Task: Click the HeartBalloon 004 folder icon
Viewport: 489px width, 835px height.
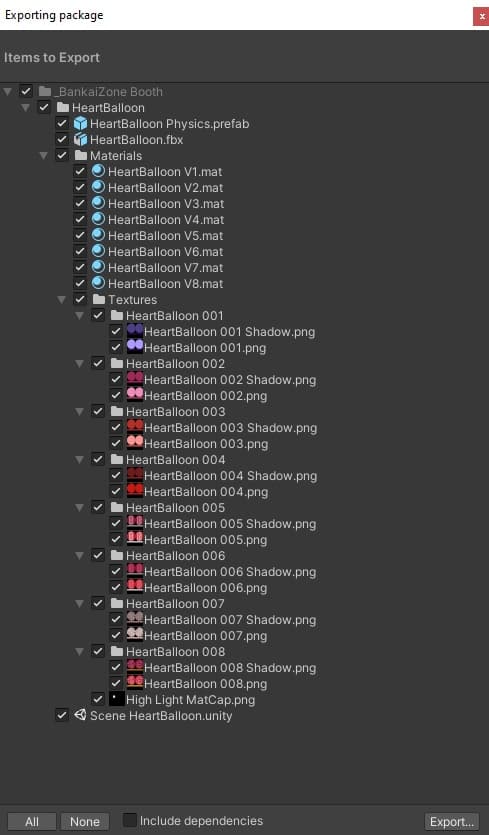Action: 117,459
